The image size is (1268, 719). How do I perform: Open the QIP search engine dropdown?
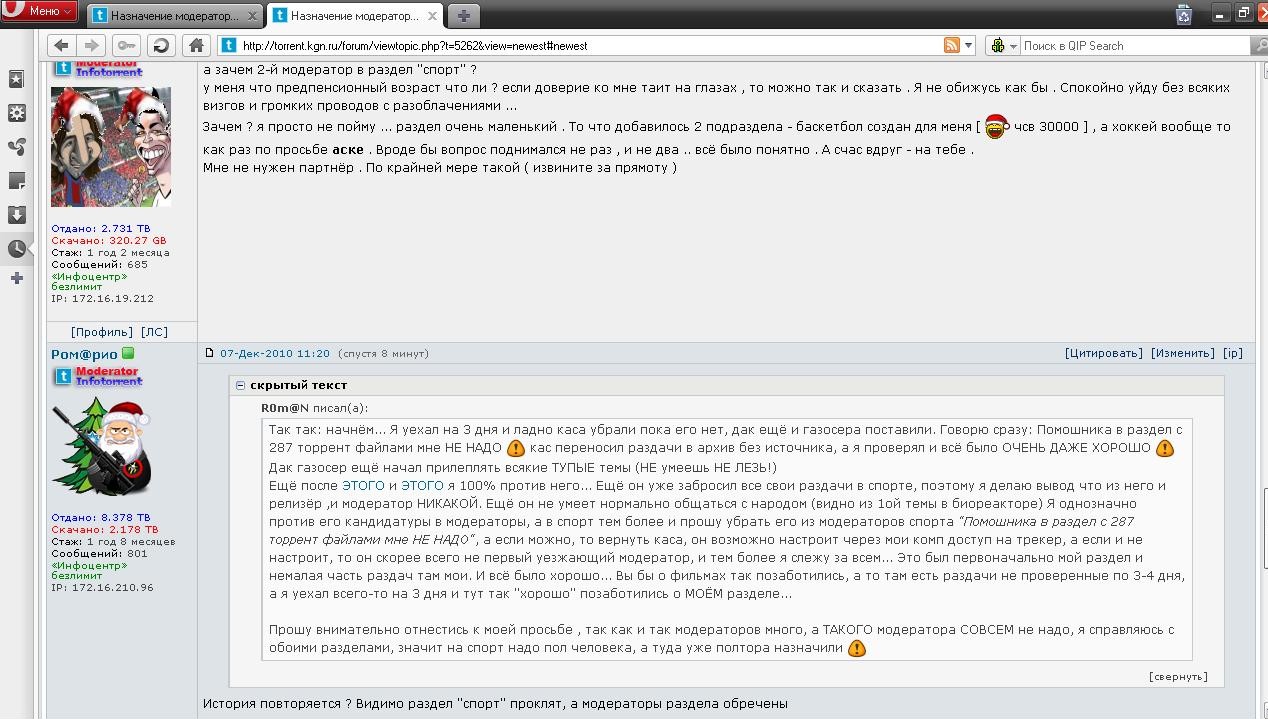click(x=1002, y=46)
